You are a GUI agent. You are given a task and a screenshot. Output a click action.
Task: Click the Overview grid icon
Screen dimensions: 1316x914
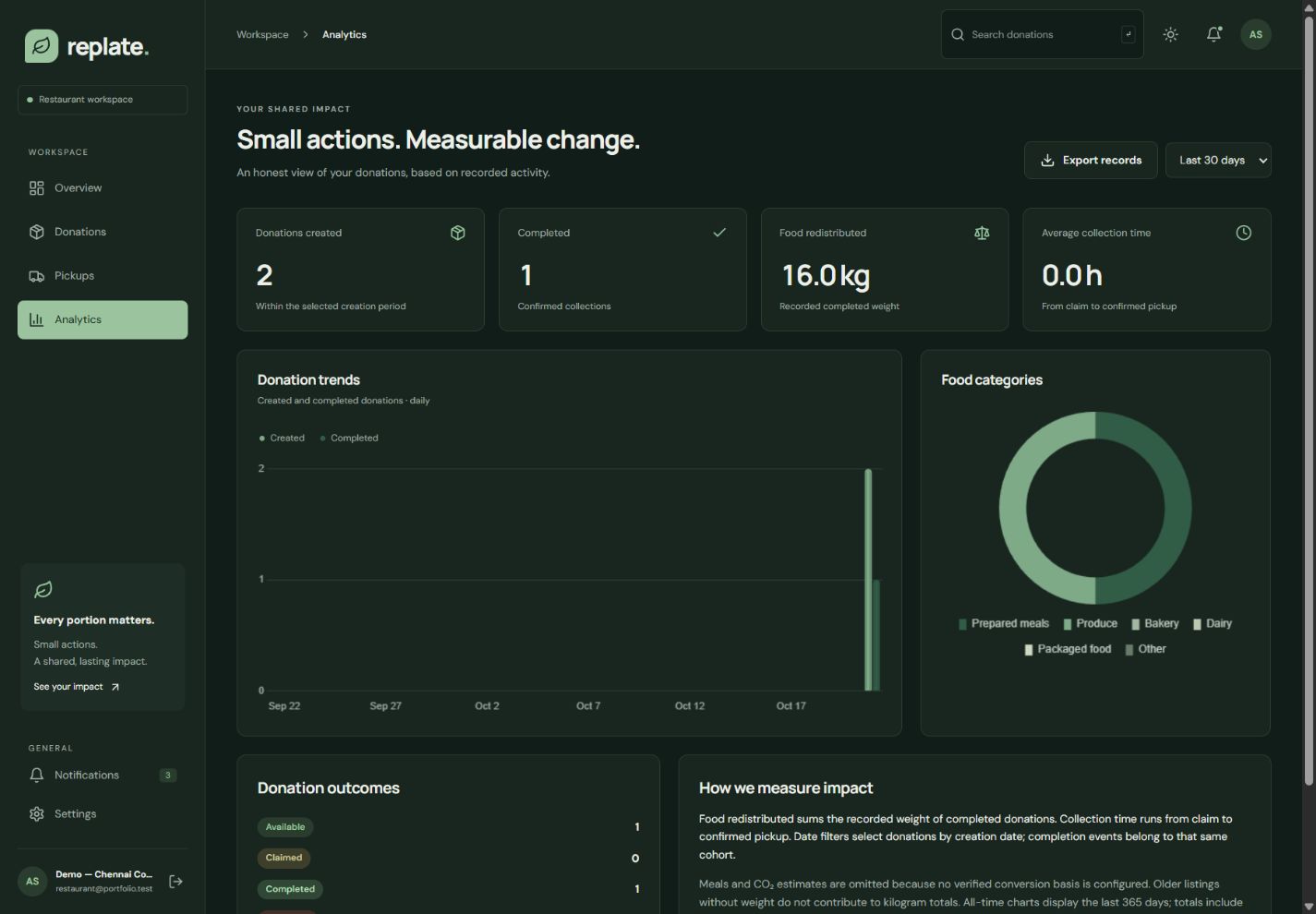coord(37,187)
